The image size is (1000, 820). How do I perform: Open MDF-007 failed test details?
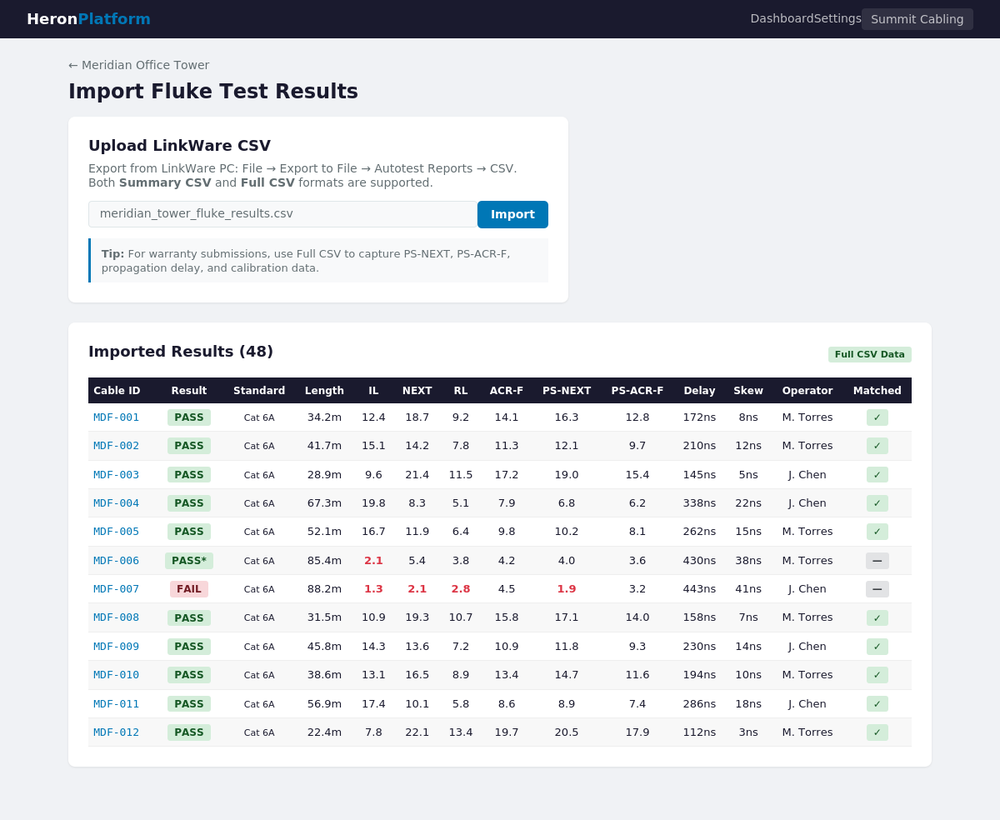[x=117, y=589]
